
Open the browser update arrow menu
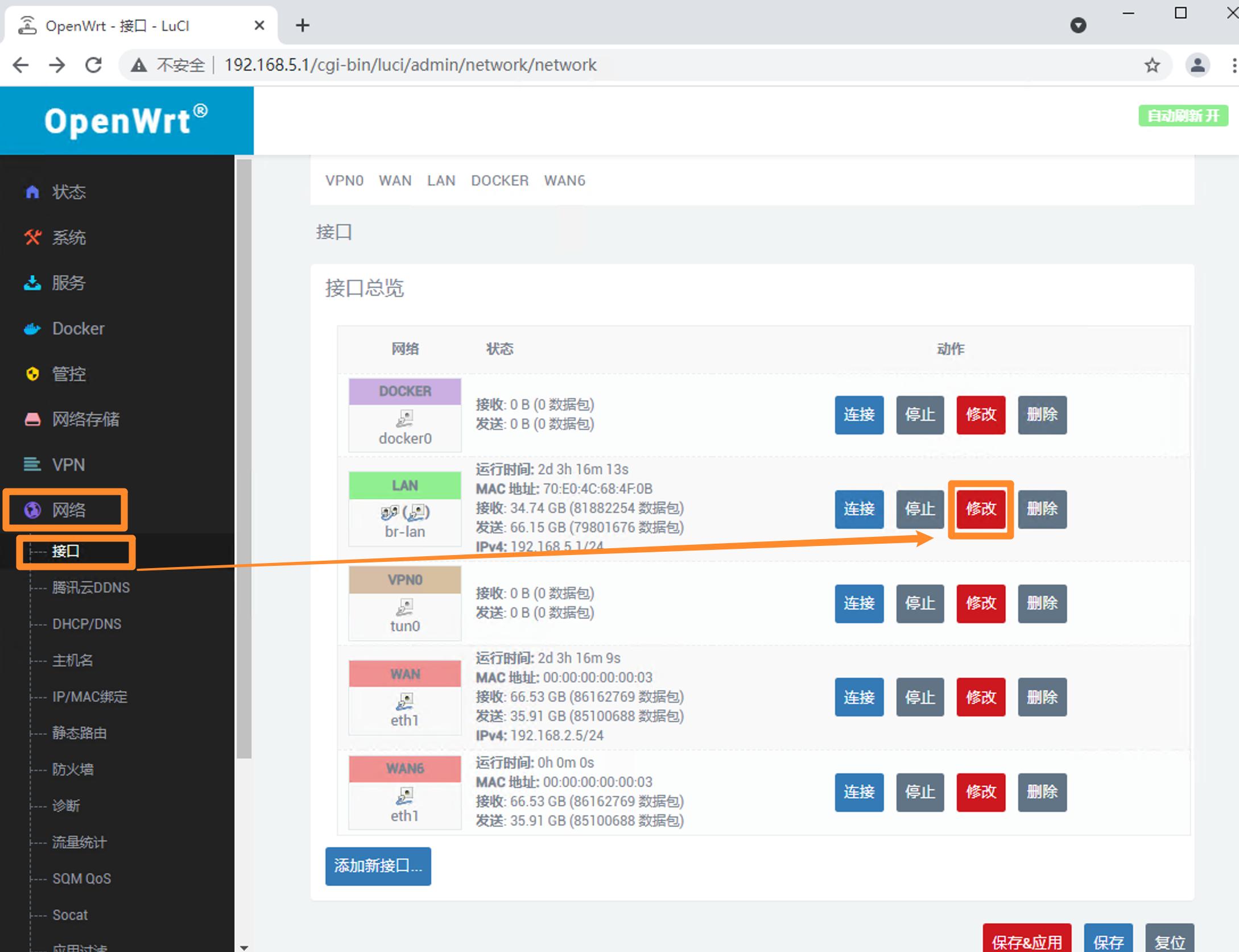click(1079, 25)
